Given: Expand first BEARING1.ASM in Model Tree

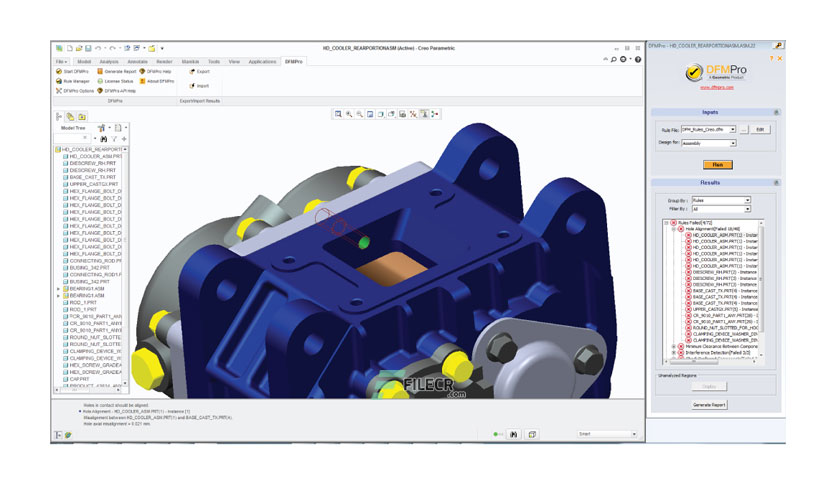Looking at the screenshot, I should tap(59, 288).
